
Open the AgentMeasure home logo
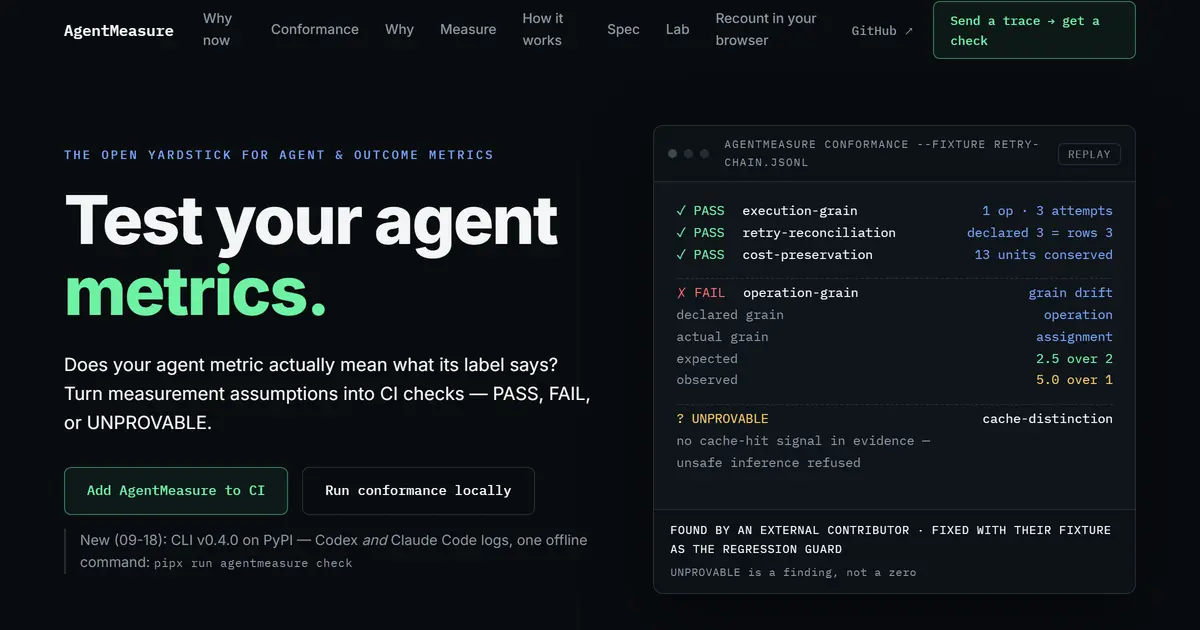tap(118, 30)
